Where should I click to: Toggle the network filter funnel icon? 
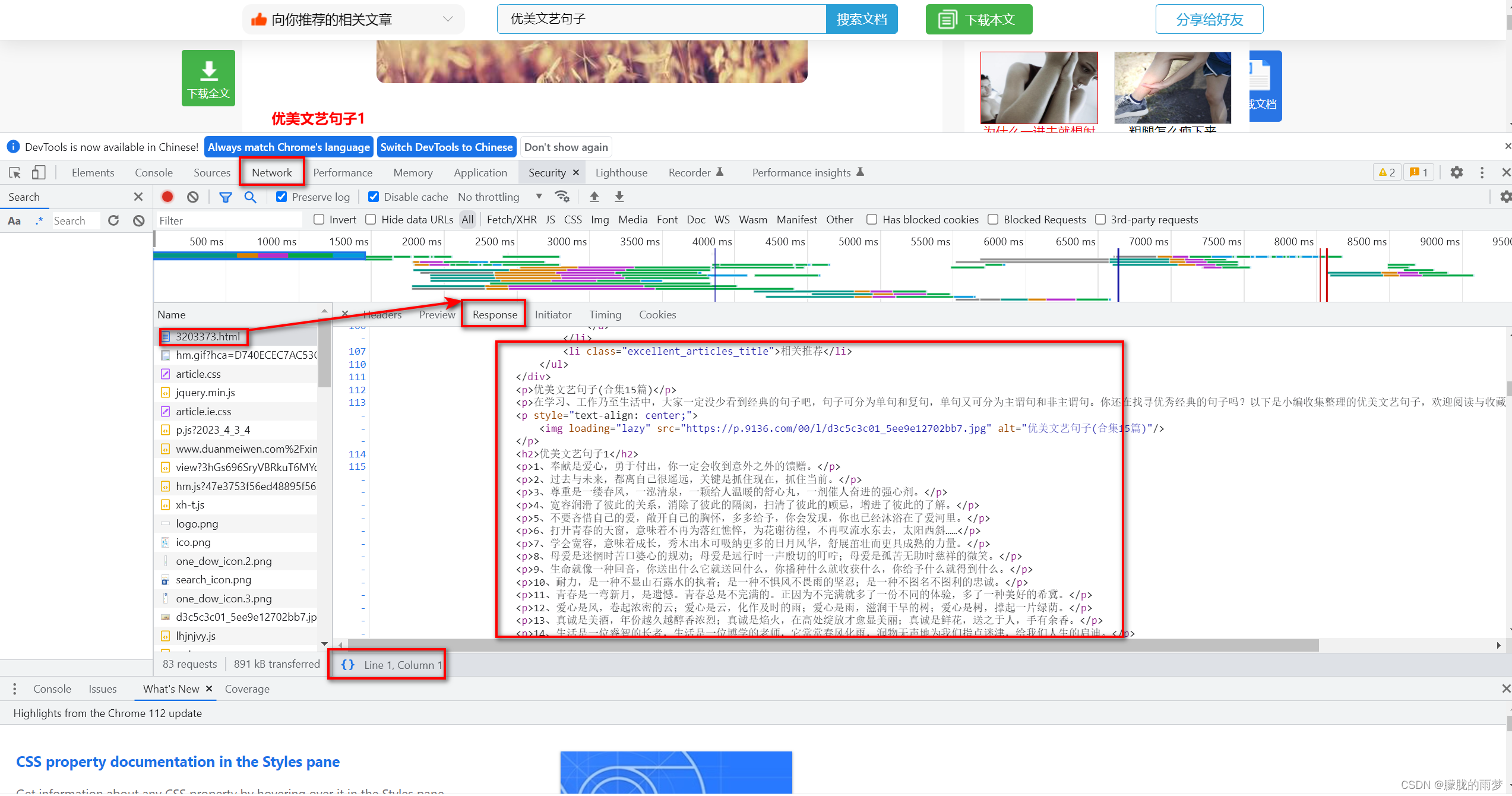click(x=225, y=197)
